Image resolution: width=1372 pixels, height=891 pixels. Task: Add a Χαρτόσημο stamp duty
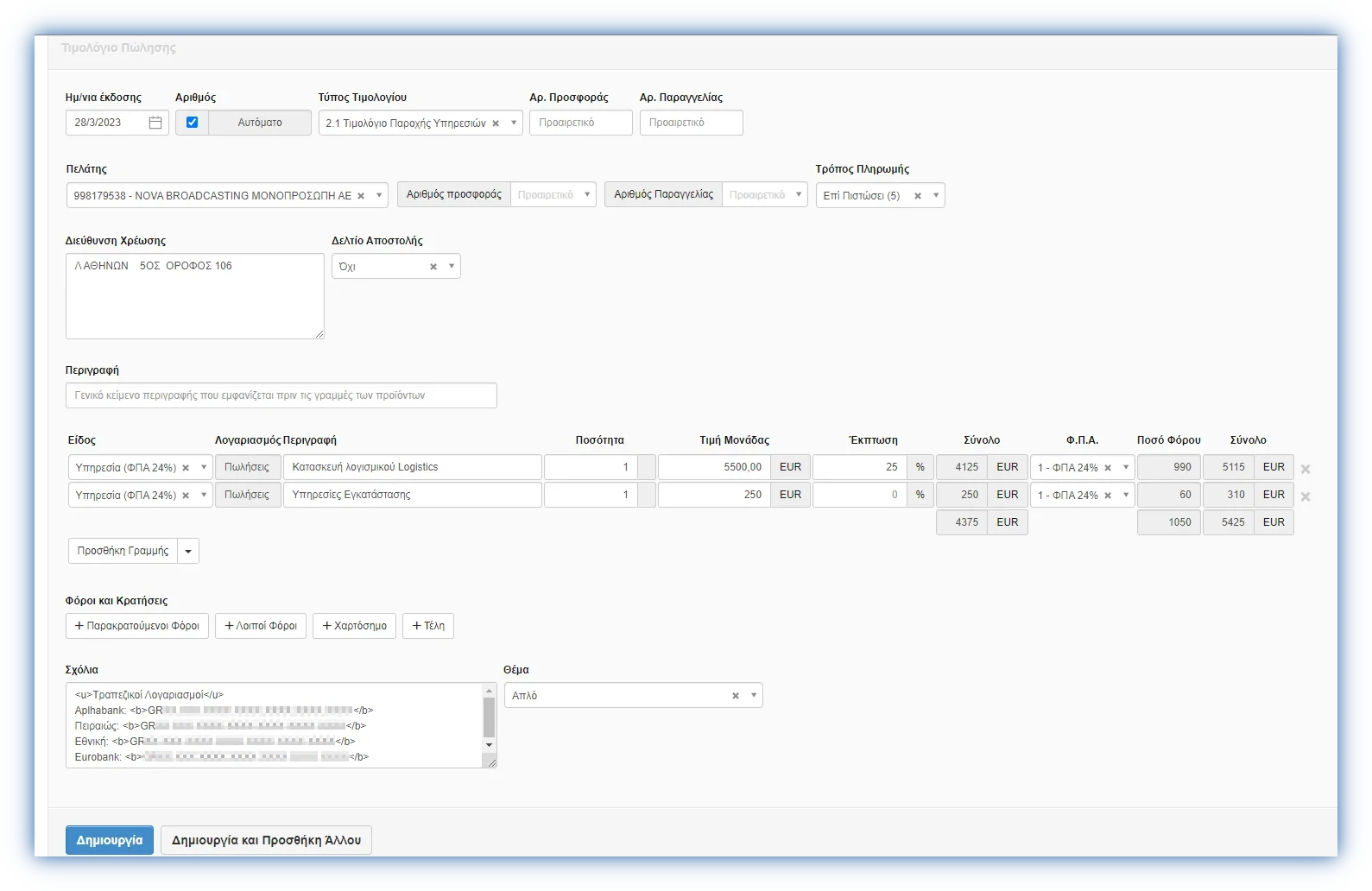[x=354, y=626]
